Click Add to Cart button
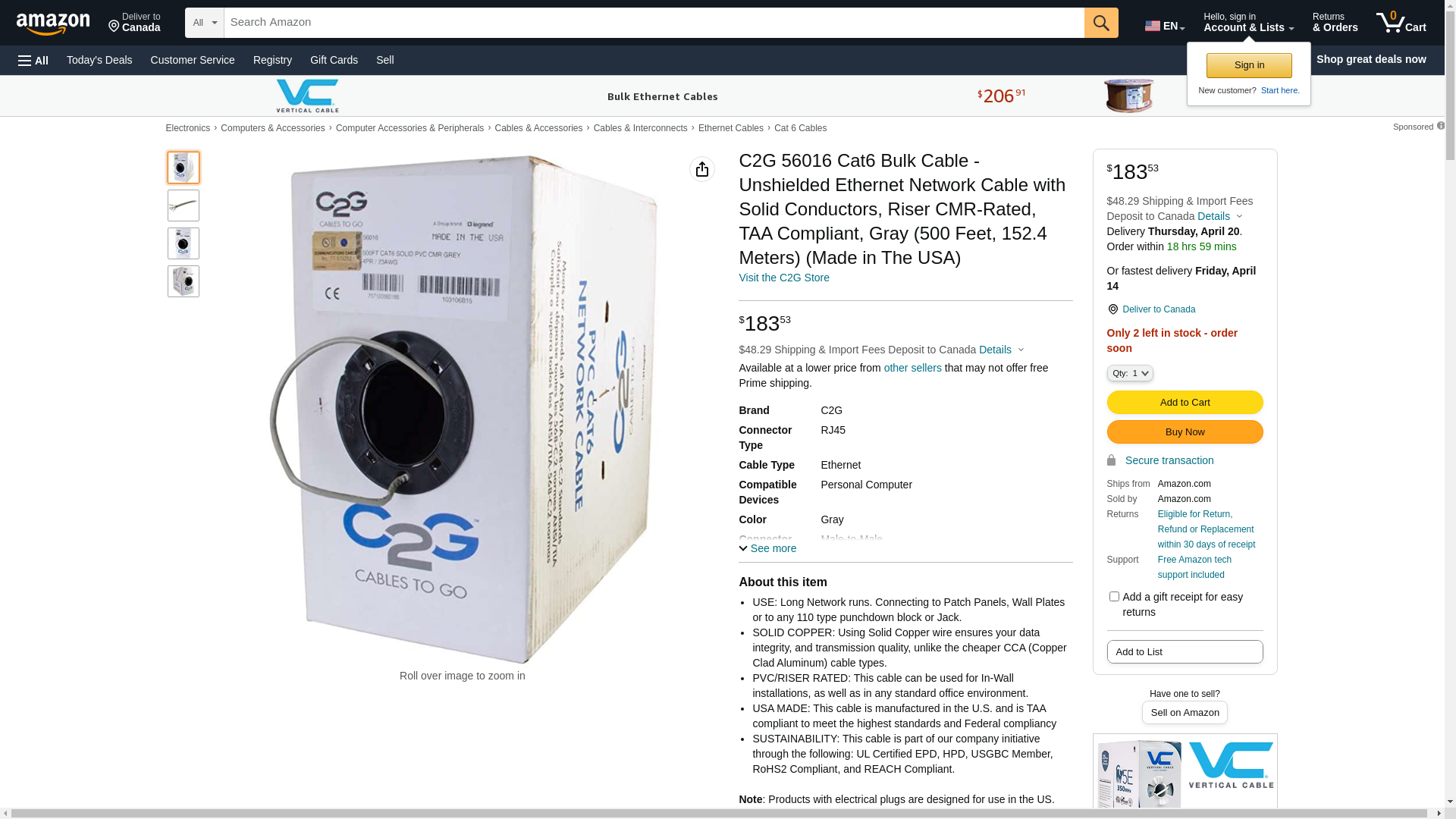The width and height of the screenshot is (1456, 819). tap(1185, 403)
